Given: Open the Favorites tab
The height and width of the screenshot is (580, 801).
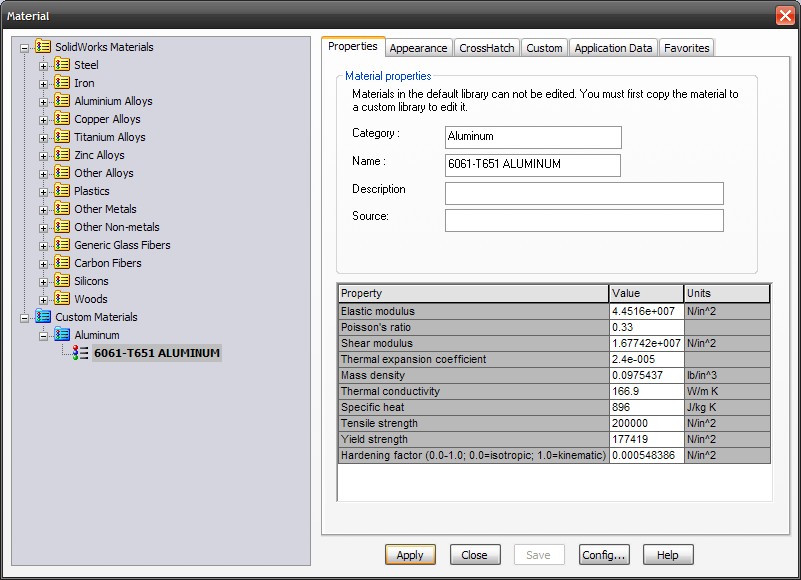Looking at the screenshot, I should pos(687,48).
